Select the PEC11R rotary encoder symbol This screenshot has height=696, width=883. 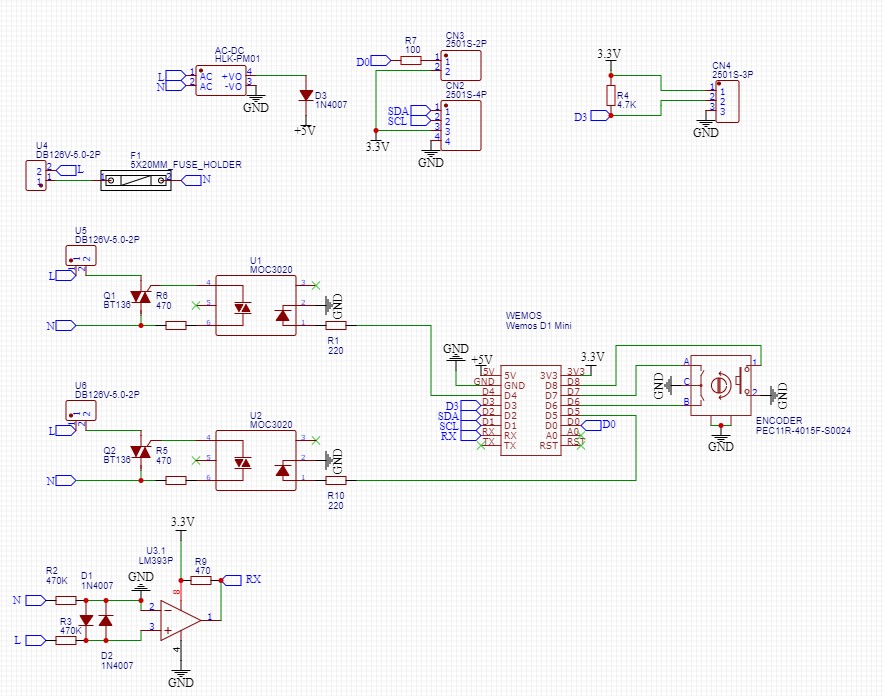point(721,386)
